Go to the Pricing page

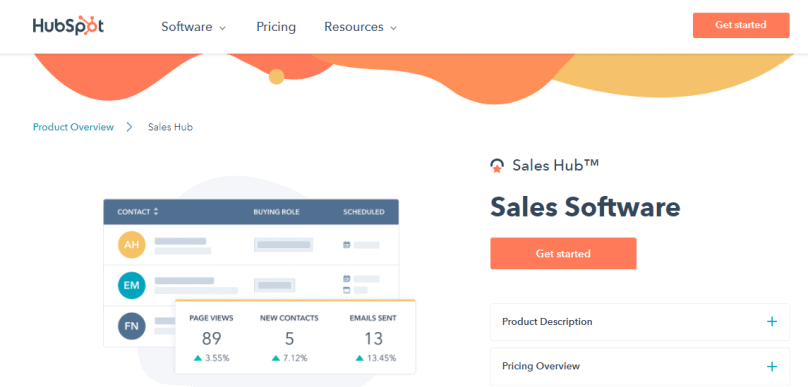click(x=276, y=27)
